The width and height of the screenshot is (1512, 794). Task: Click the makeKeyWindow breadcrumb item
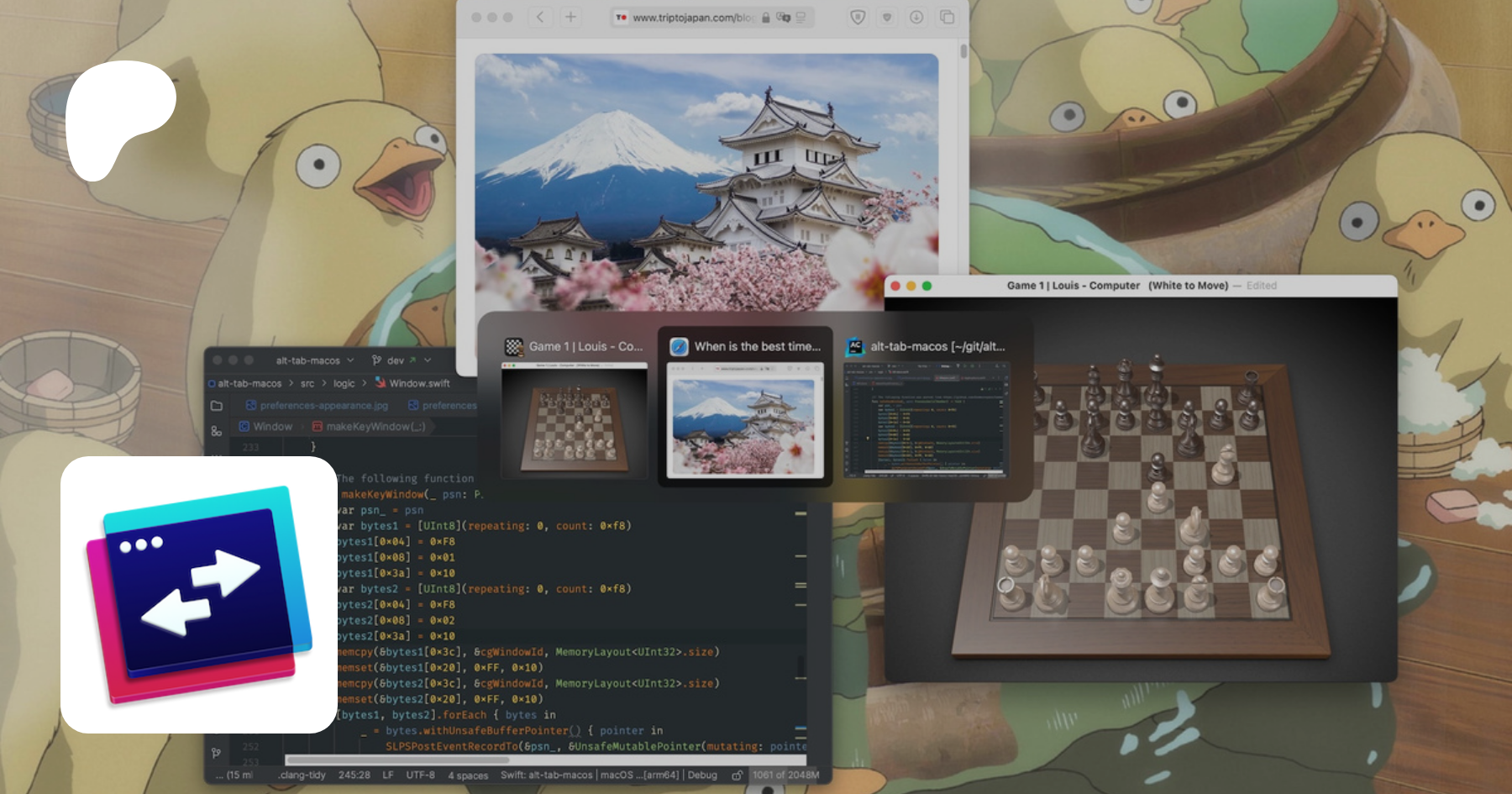click(375, 427)
